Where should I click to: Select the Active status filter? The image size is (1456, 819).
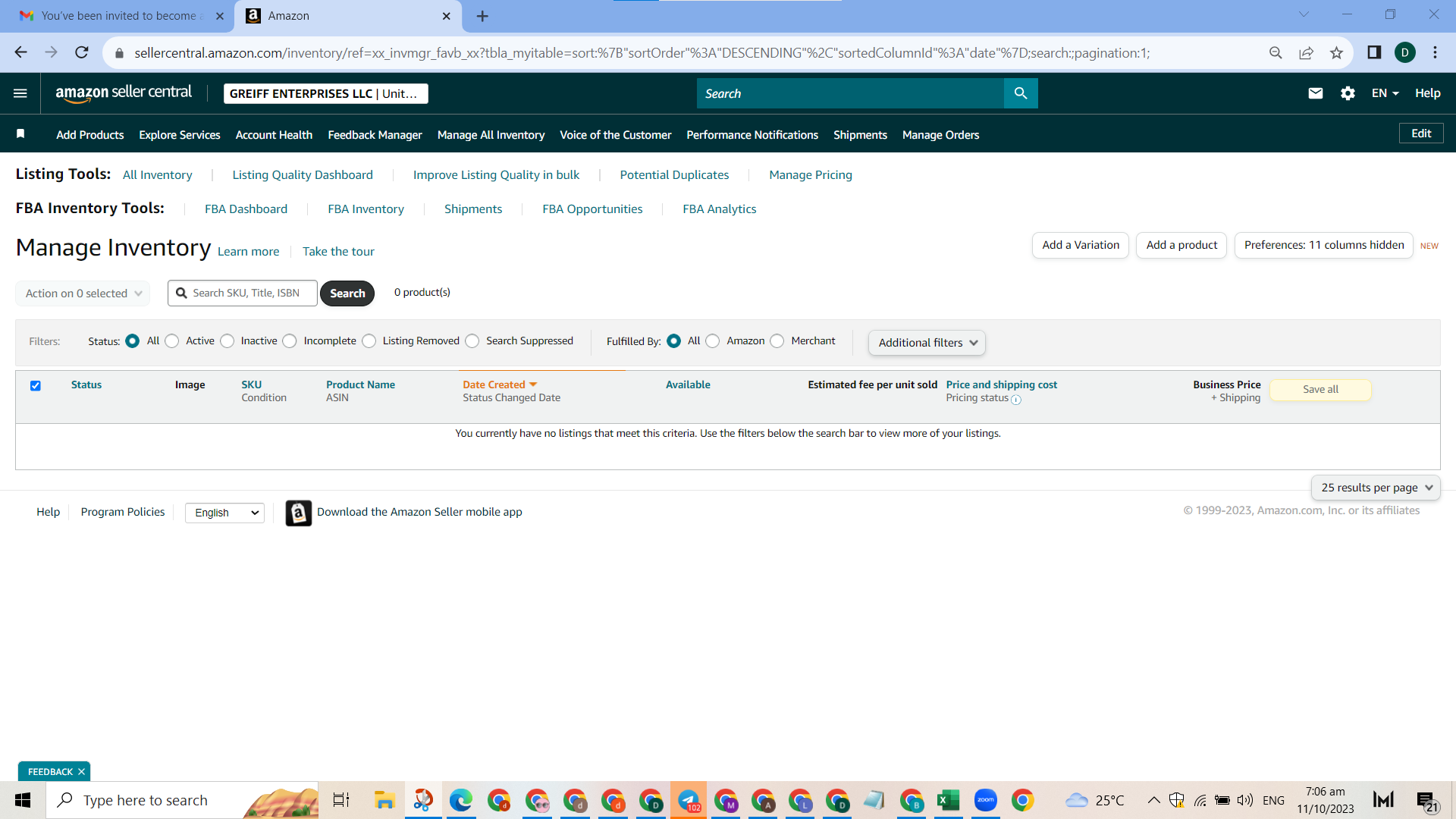(172, 341)
